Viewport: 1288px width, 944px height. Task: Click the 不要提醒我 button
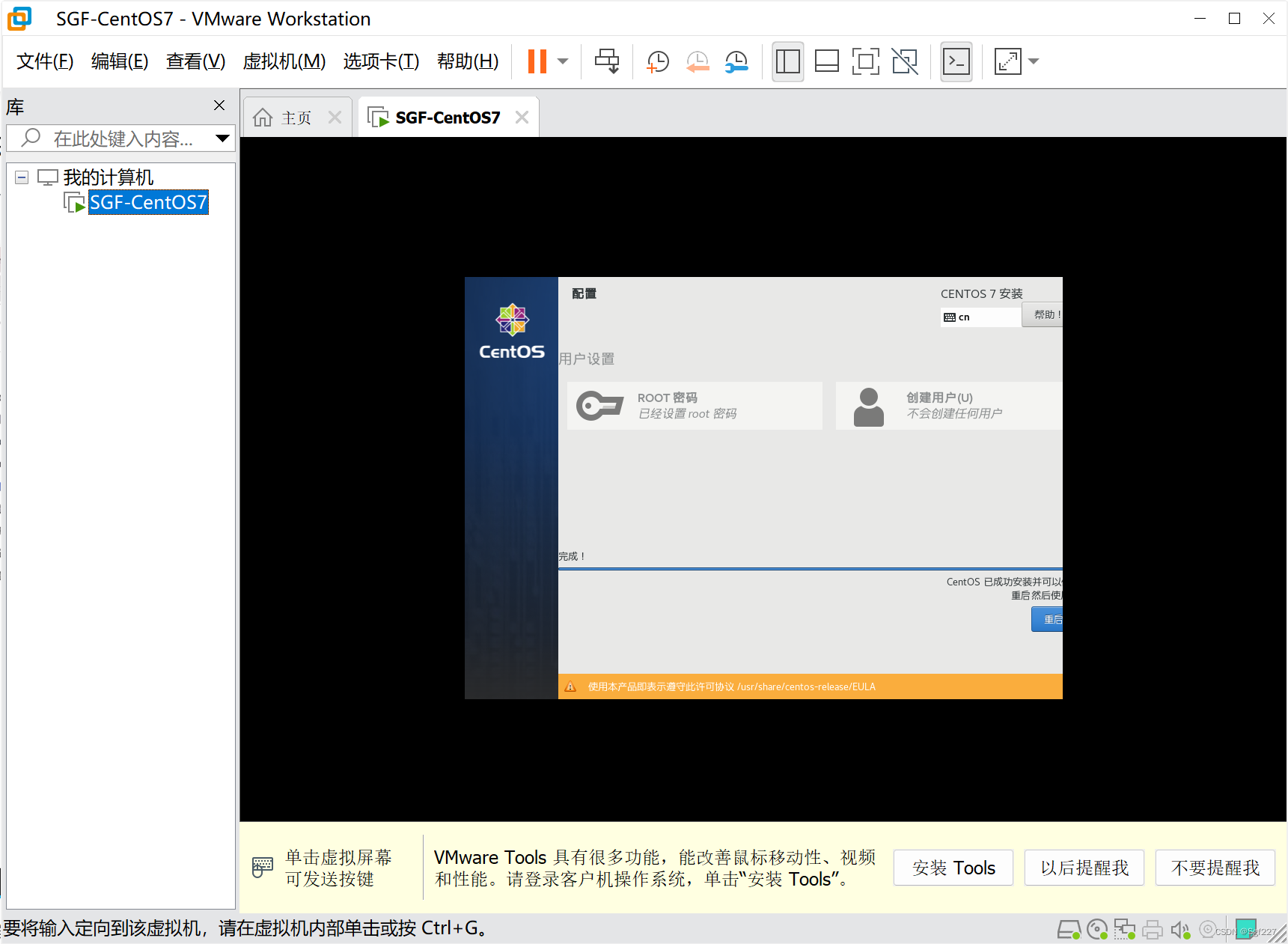click(1215, 868)
